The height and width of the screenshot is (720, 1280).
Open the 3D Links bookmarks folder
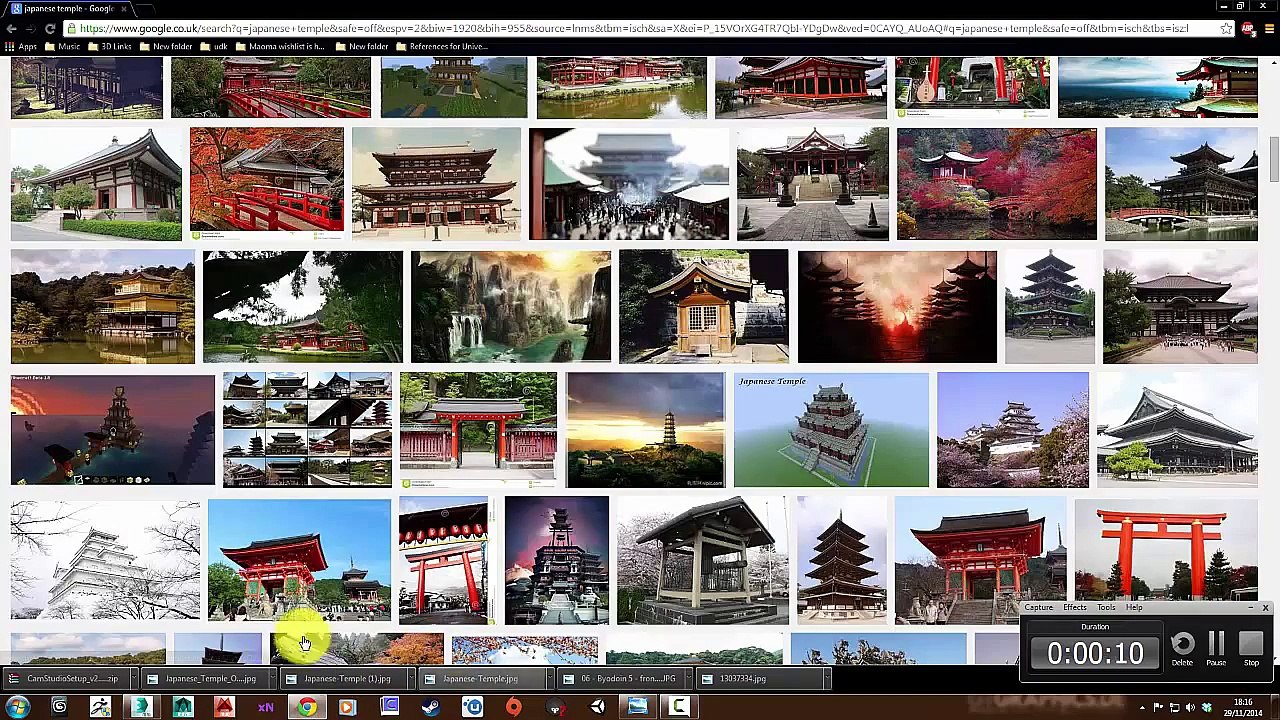click(109, 46)
